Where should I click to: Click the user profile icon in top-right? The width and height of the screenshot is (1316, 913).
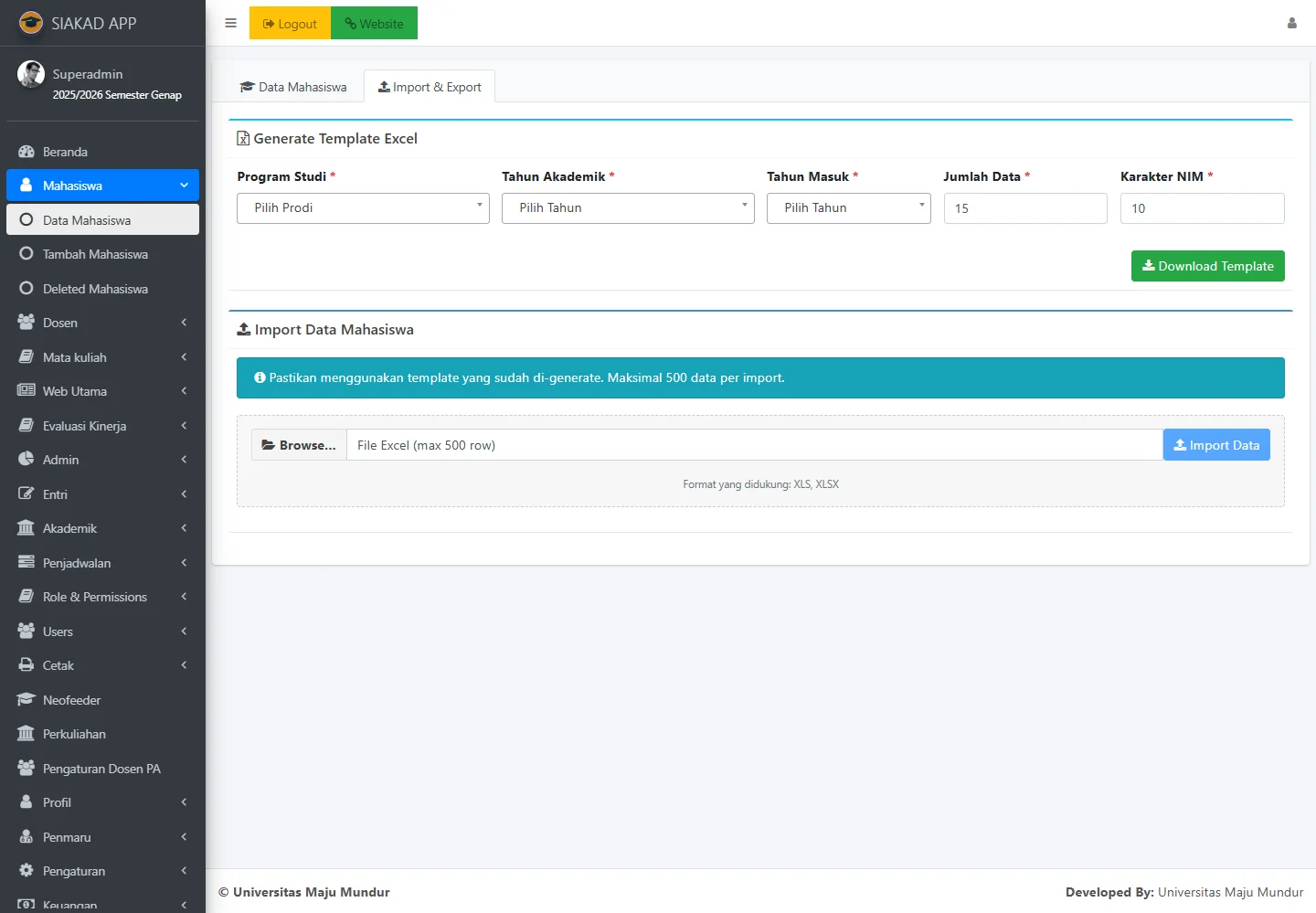coord(1291,24)
